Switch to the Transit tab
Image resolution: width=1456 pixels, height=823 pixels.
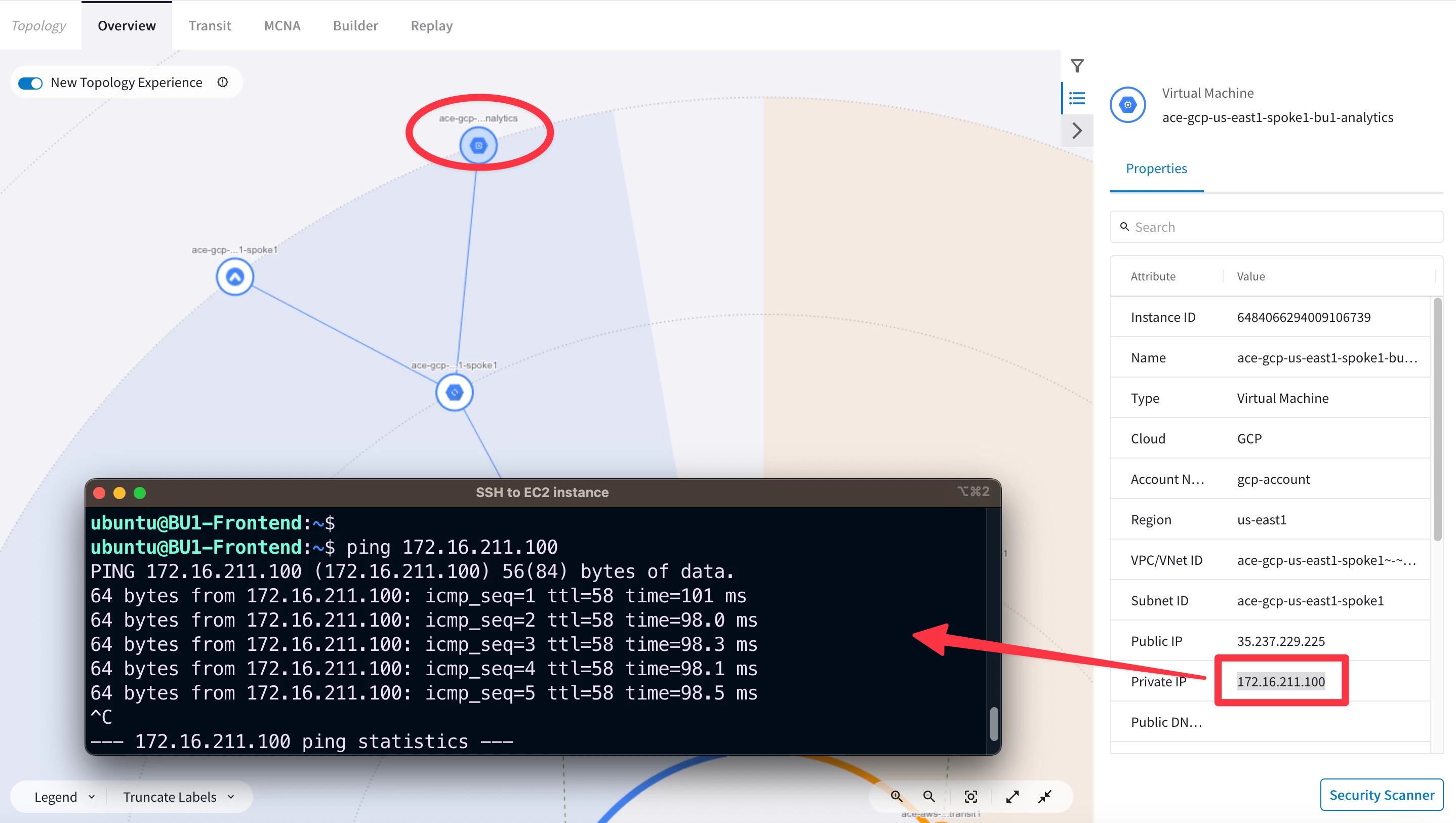point(210,25)
